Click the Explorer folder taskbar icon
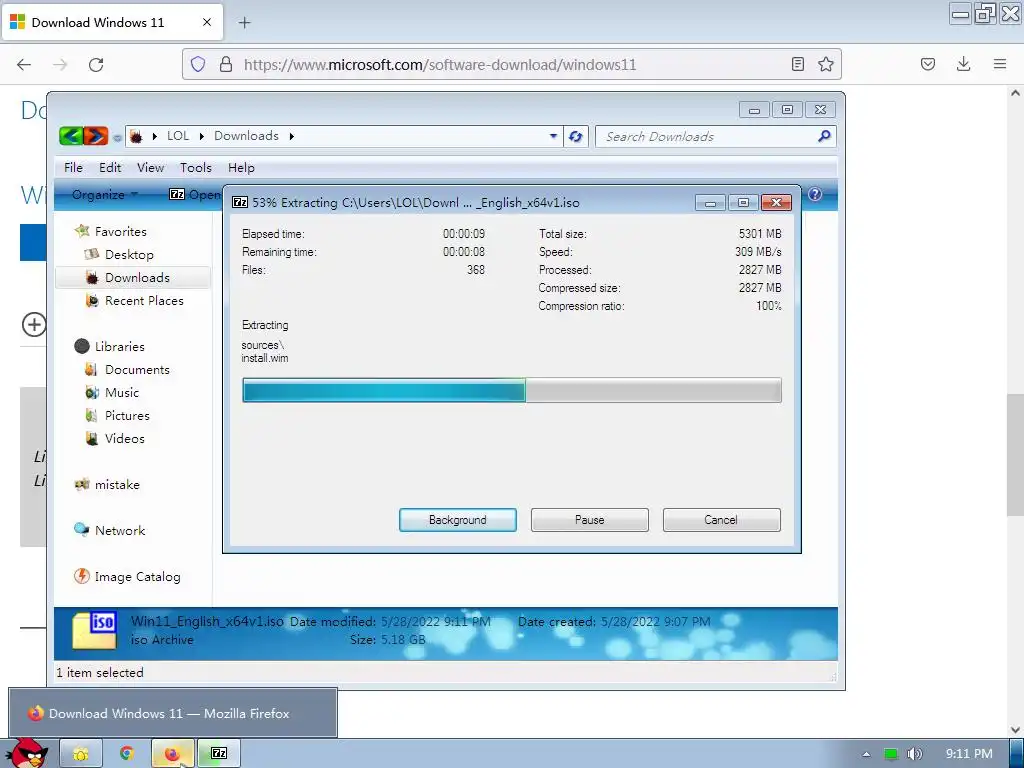 tap(81, 754)
